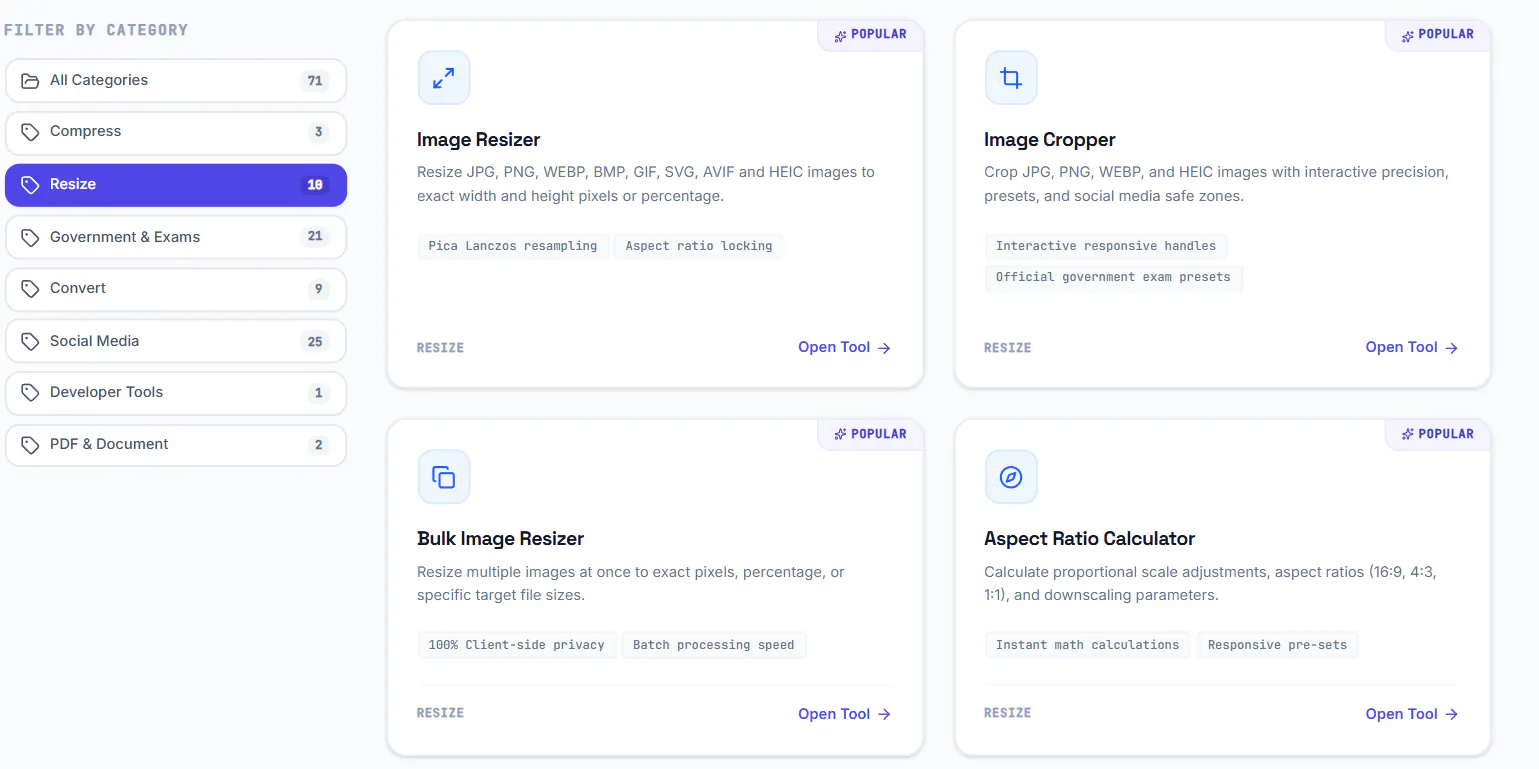Click the Image Cropper description text
The height and width of the screenshot is (769, 1539).
pyautogui.click(x=1216, y=184)
